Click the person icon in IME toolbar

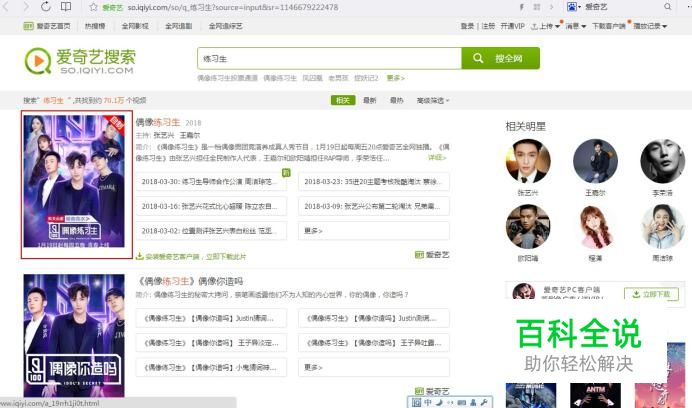pos(473,402)
